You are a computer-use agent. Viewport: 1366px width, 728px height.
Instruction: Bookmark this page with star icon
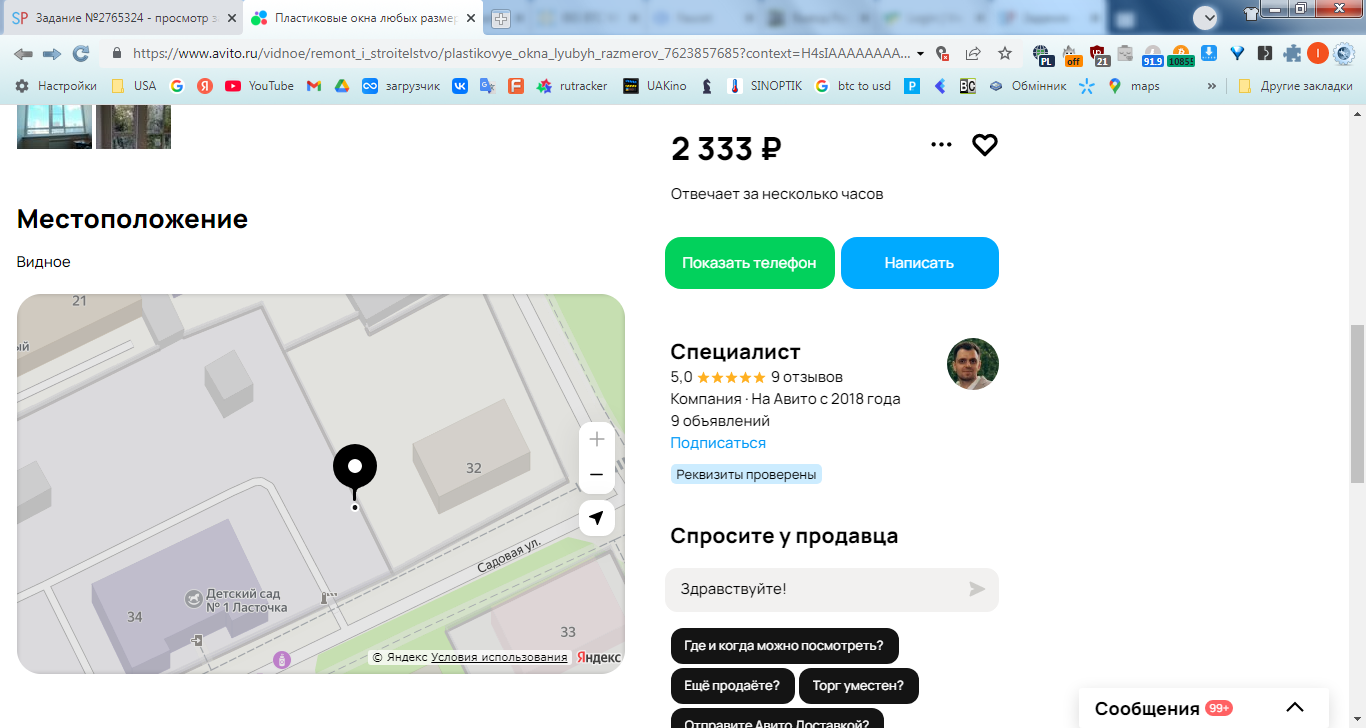tap(1005, 53)
